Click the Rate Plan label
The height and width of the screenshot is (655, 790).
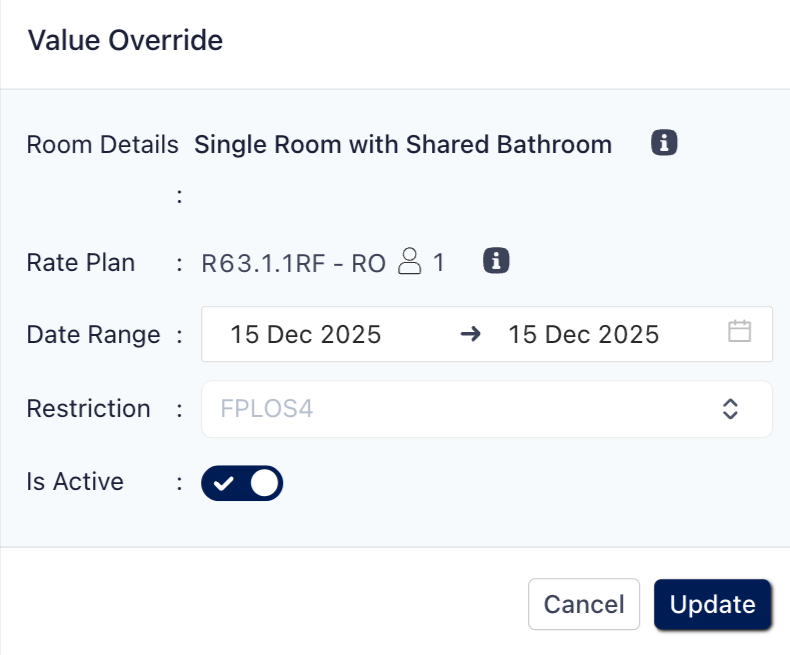click(x=80, y=263)
